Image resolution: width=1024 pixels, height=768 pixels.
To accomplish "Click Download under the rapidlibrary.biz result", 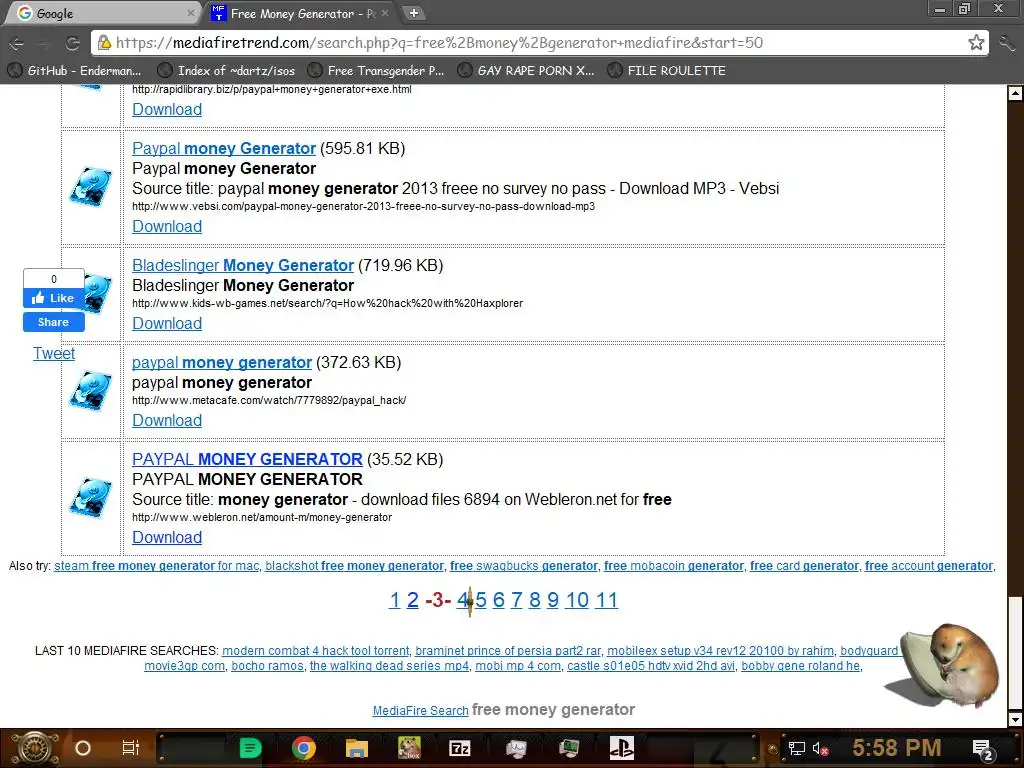I will tap(167, 110).
